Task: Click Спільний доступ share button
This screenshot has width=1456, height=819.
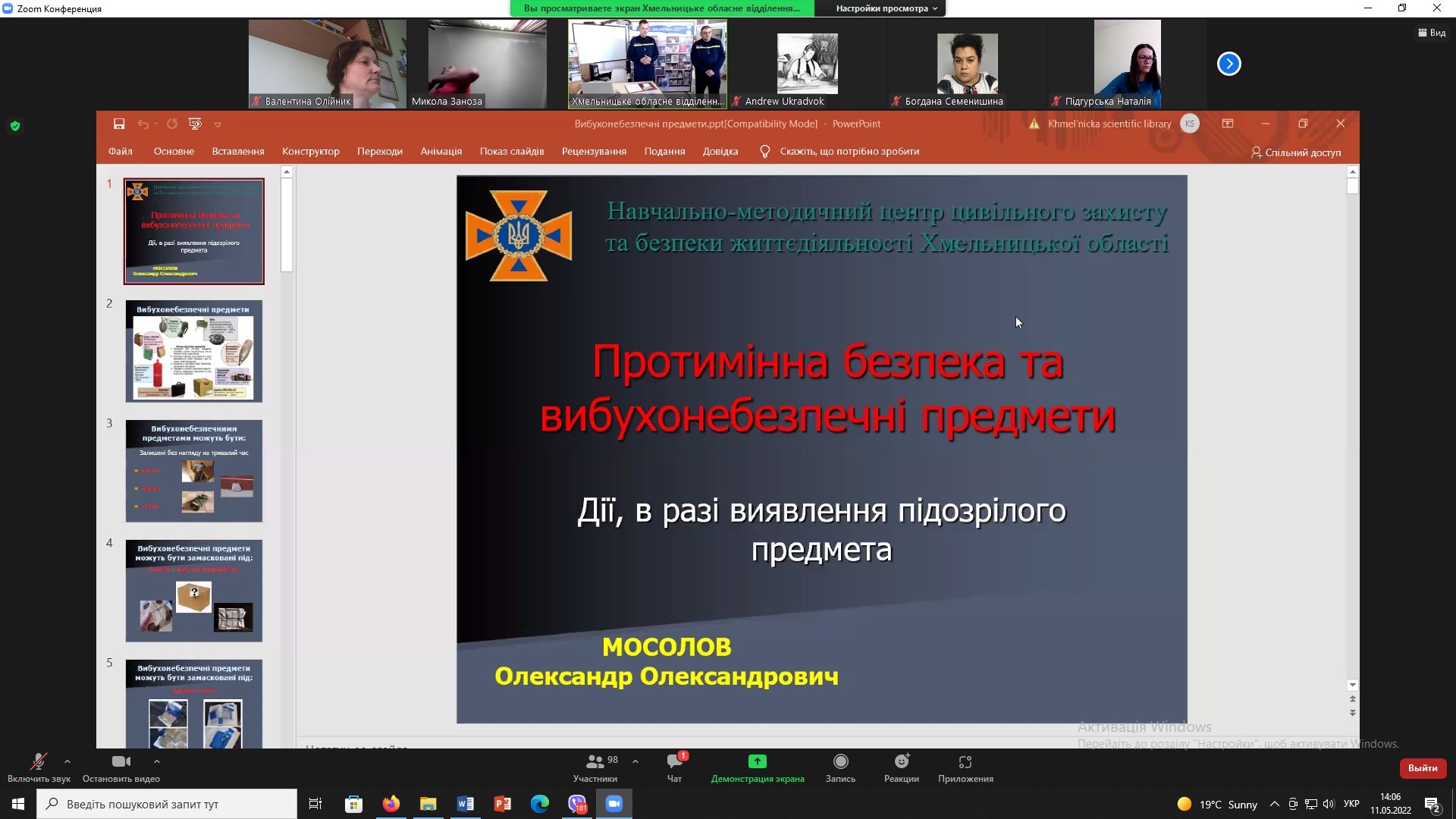Action: 1295,152
